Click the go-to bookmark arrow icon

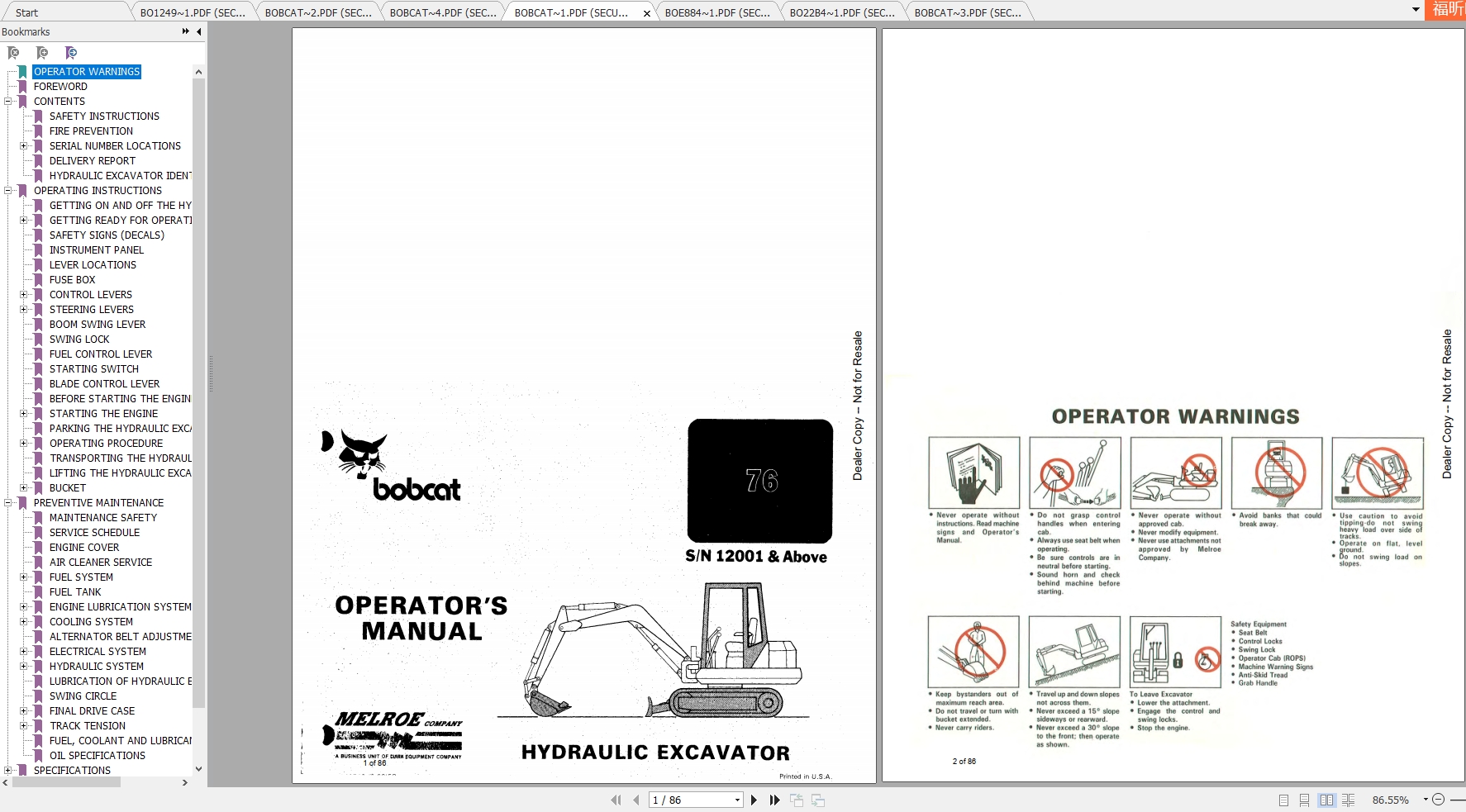pos(71,53)
